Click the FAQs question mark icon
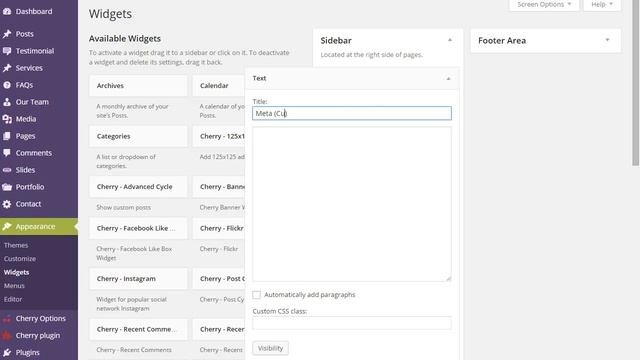 click(x=7, y=85)
